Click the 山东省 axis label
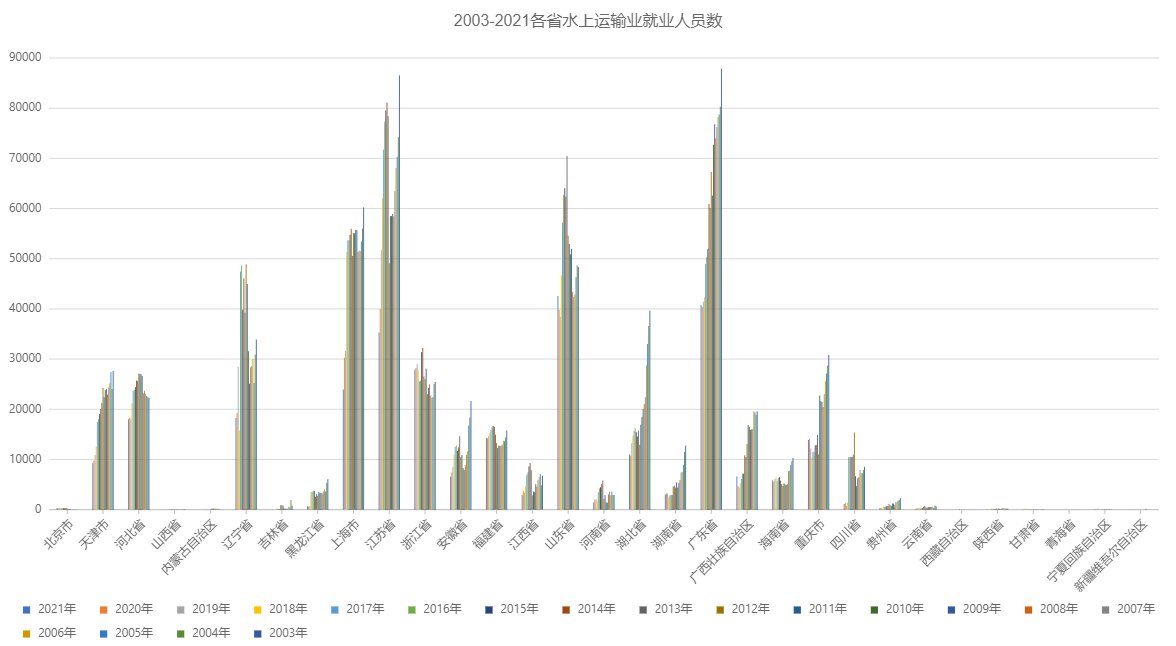Viewport: 1176px width, 646px height. 560,533
